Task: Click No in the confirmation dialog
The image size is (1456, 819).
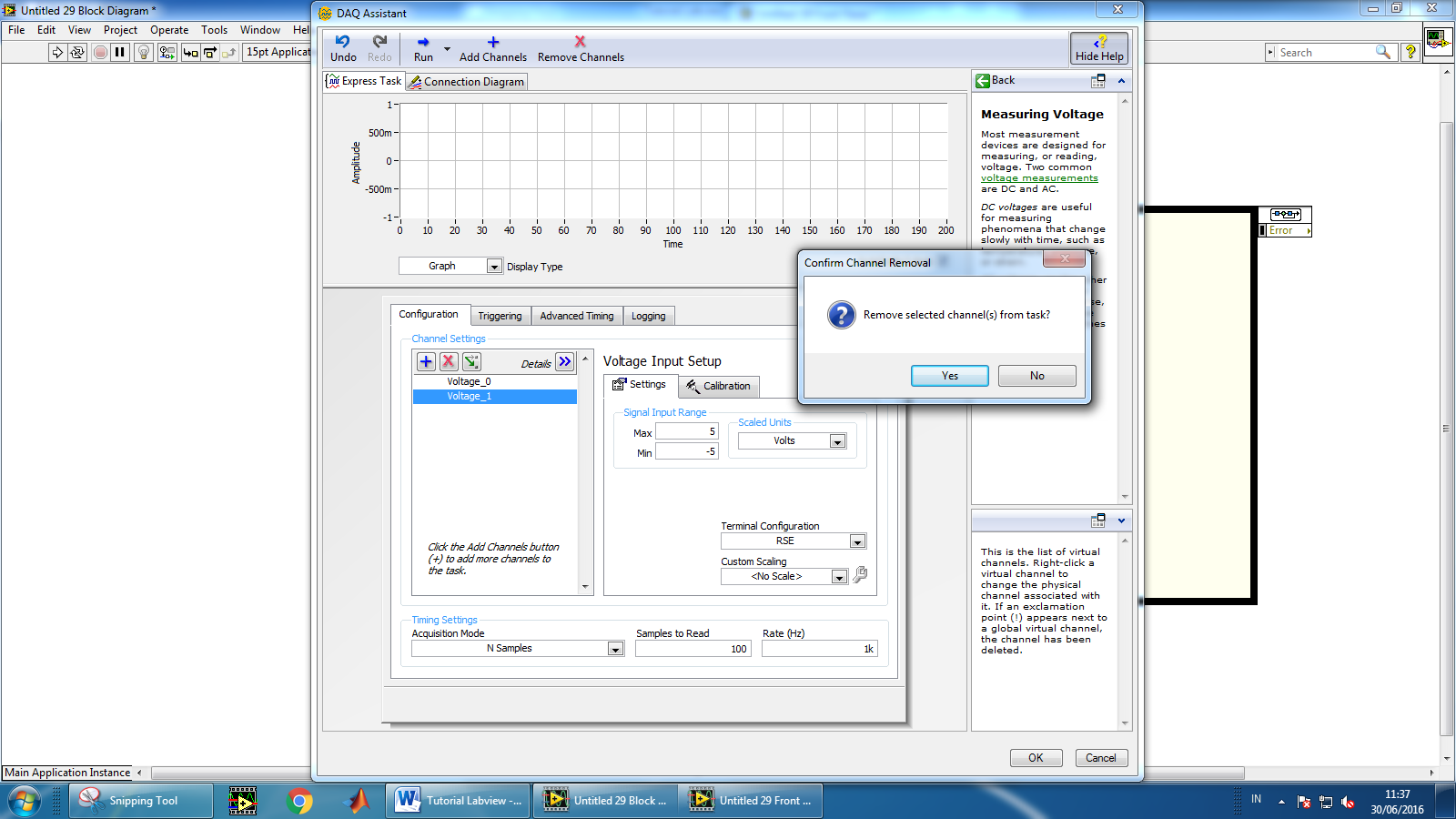Action: 1036,376
